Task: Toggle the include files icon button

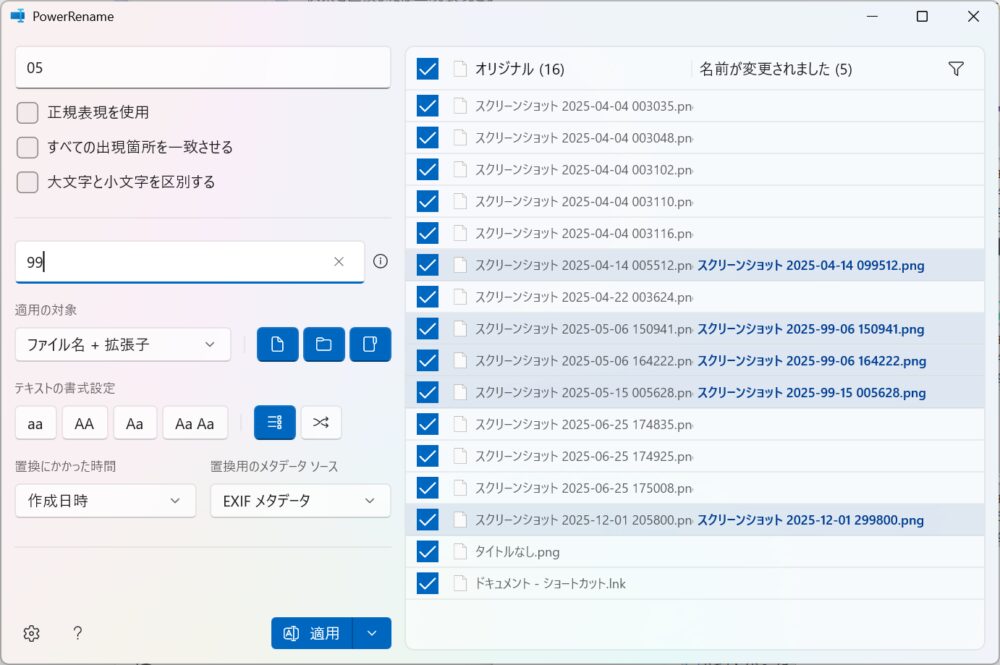Action: (x=277, y=344)
